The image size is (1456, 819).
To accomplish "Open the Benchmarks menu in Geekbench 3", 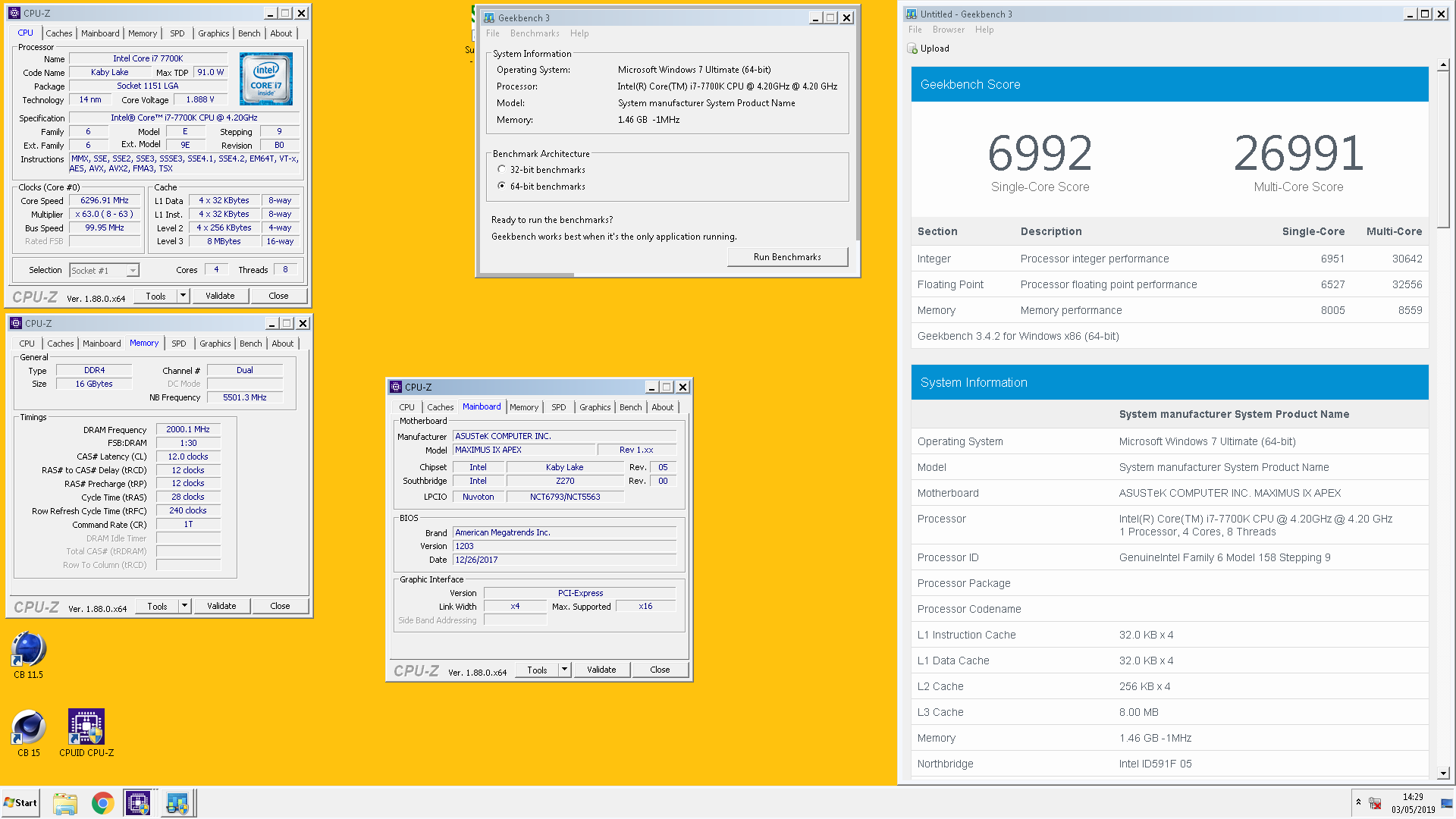I will click(535, 33).
